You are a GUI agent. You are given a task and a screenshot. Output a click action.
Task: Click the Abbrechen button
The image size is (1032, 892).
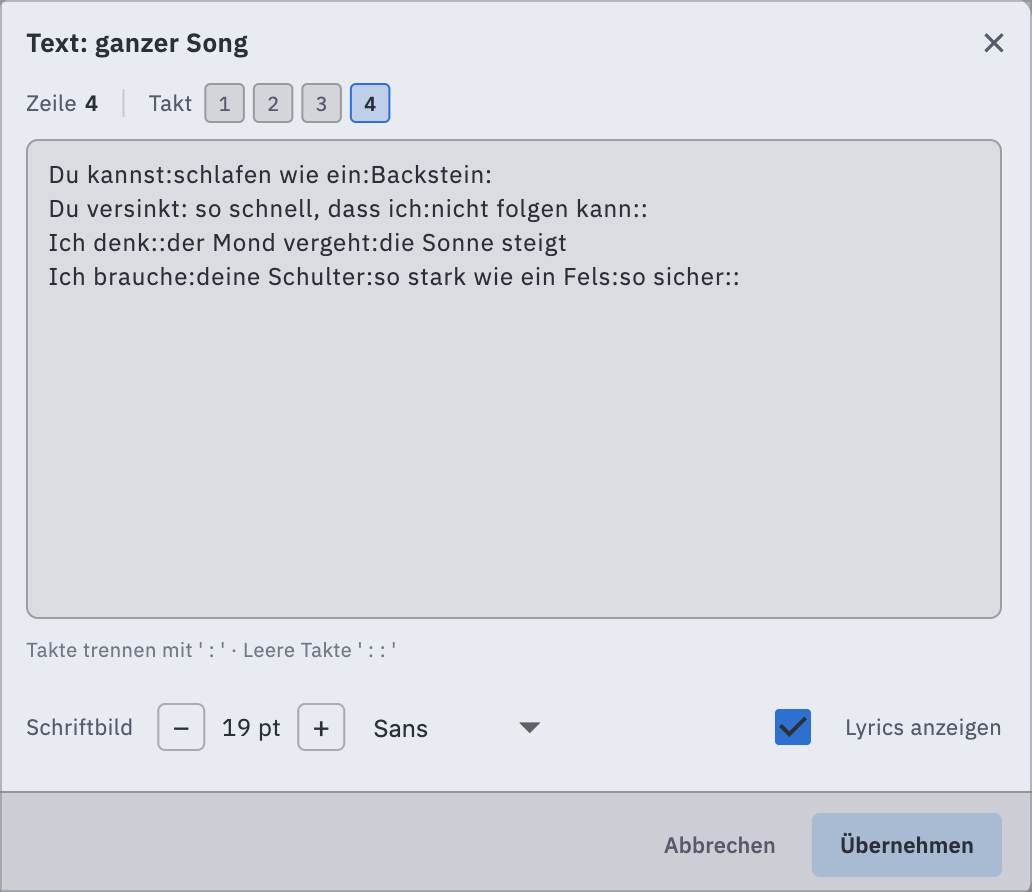719,845
